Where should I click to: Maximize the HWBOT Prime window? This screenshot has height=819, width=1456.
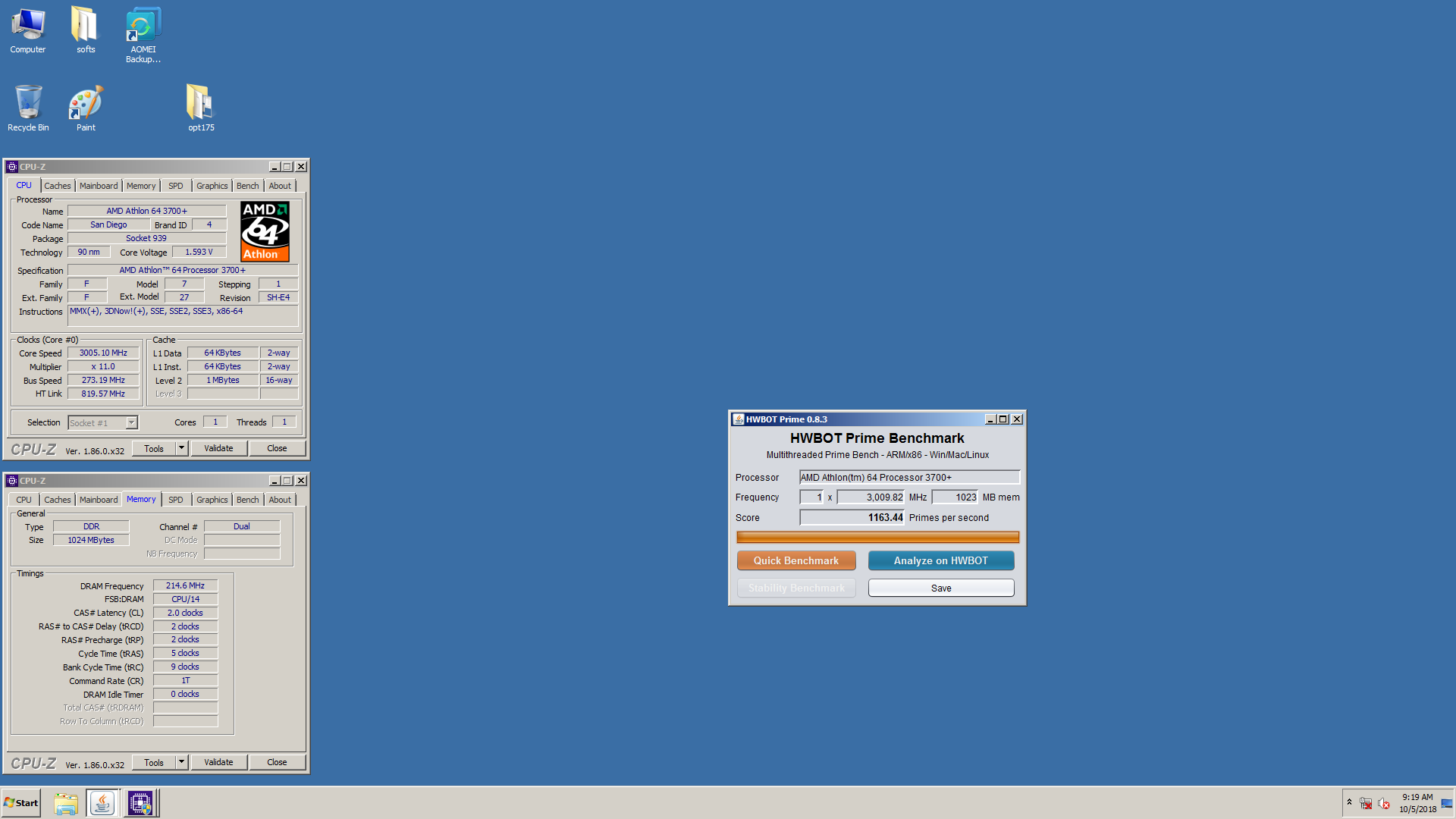pos(1003,419)
